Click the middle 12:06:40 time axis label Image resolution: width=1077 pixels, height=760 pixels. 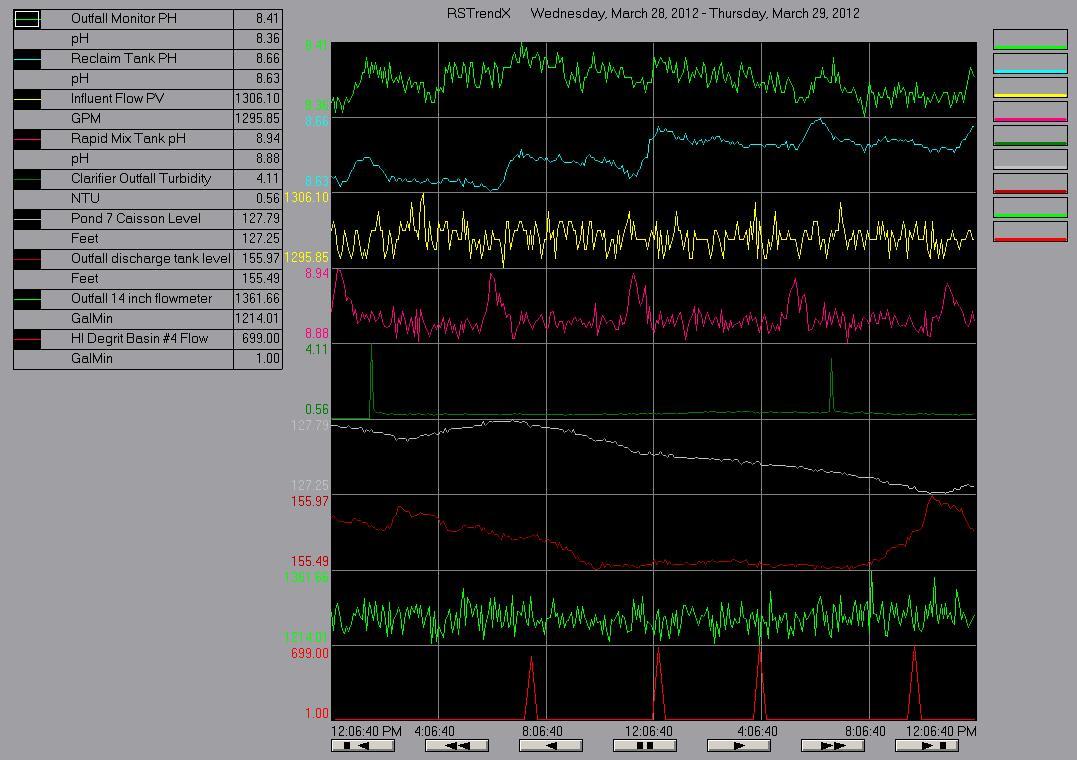648,731
